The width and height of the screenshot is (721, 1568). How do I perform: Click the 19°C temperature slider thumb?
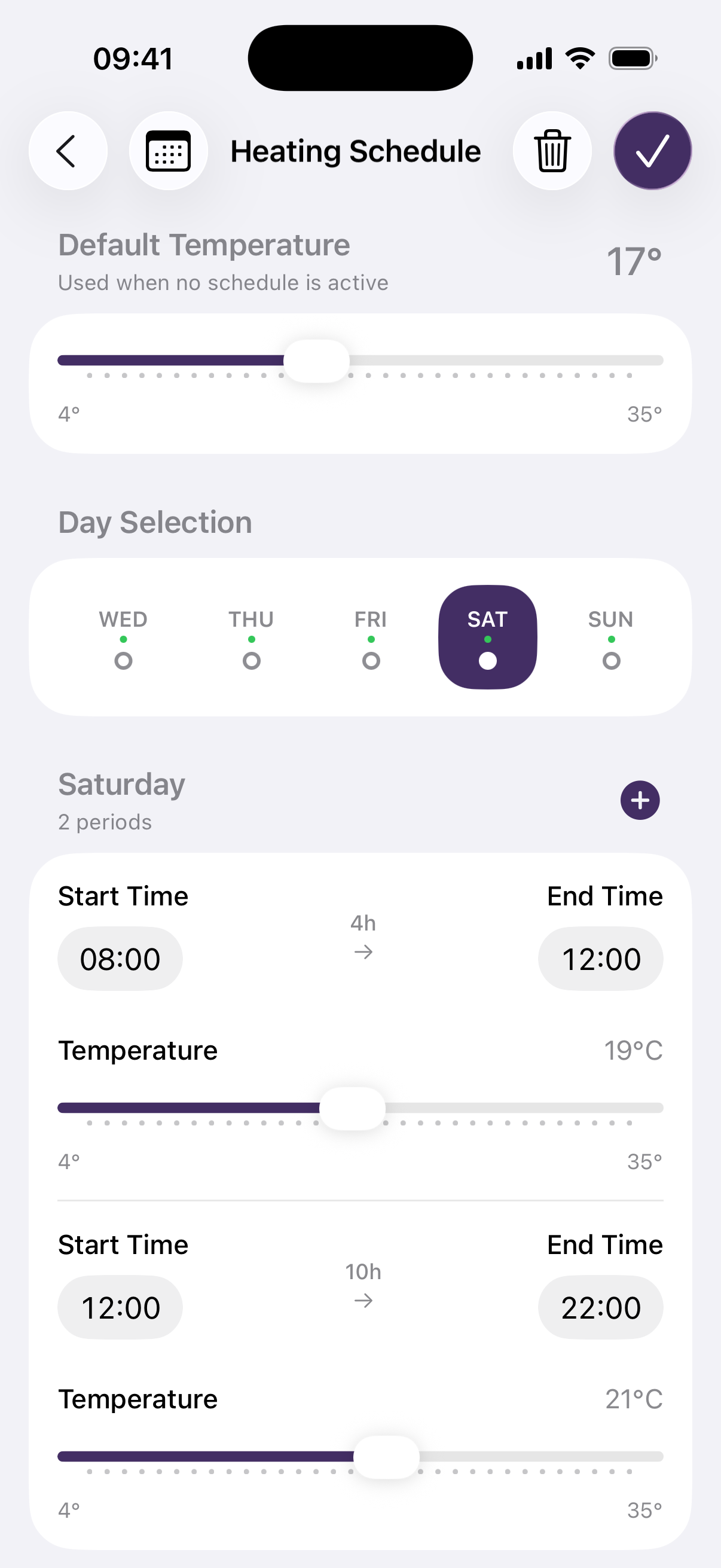(352, 1108)
